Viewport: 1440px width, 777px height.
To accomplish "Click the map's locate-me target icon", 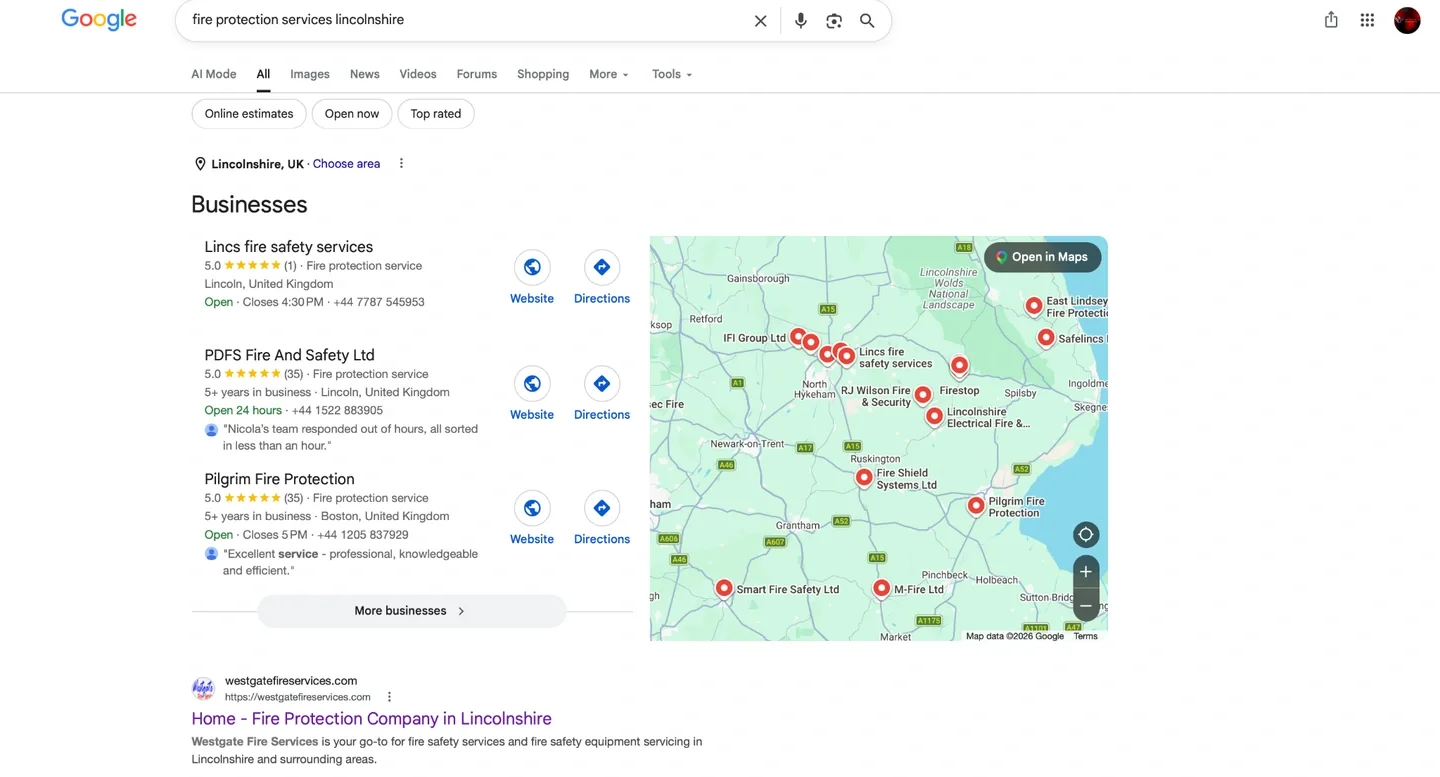I will 1086,534.
